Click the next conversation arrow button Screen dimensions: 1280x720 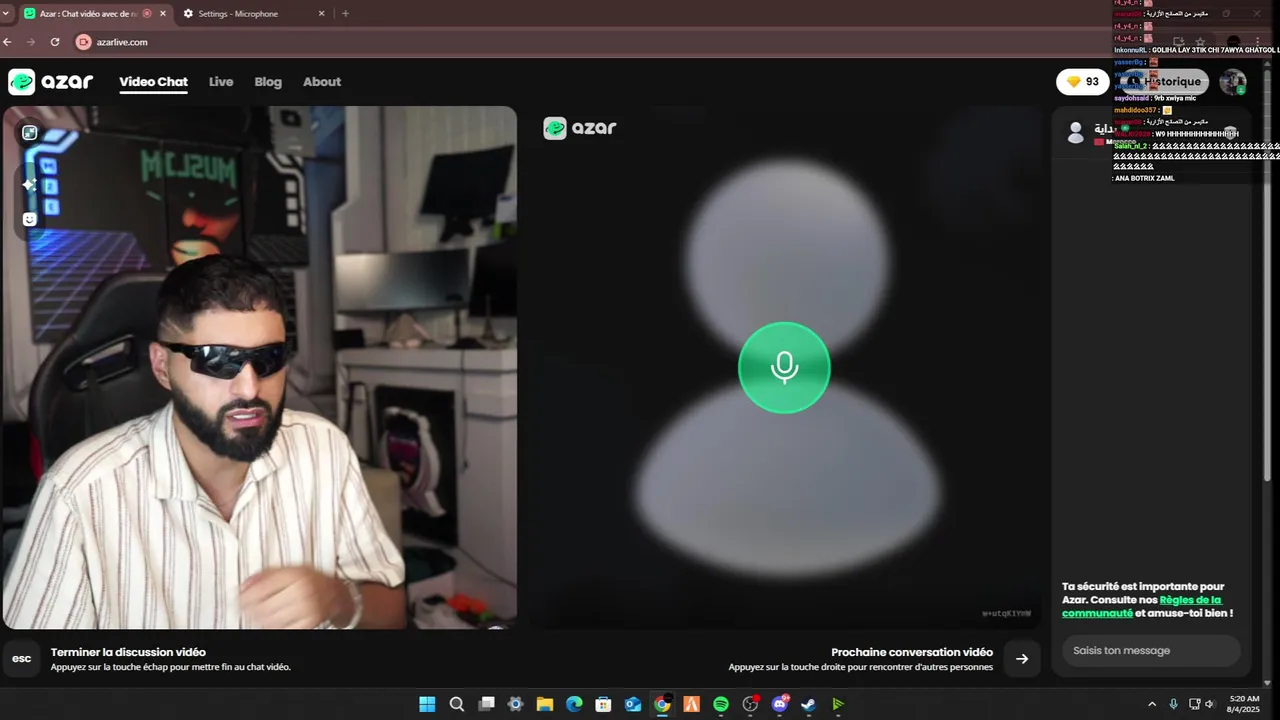pos(1021,658)
